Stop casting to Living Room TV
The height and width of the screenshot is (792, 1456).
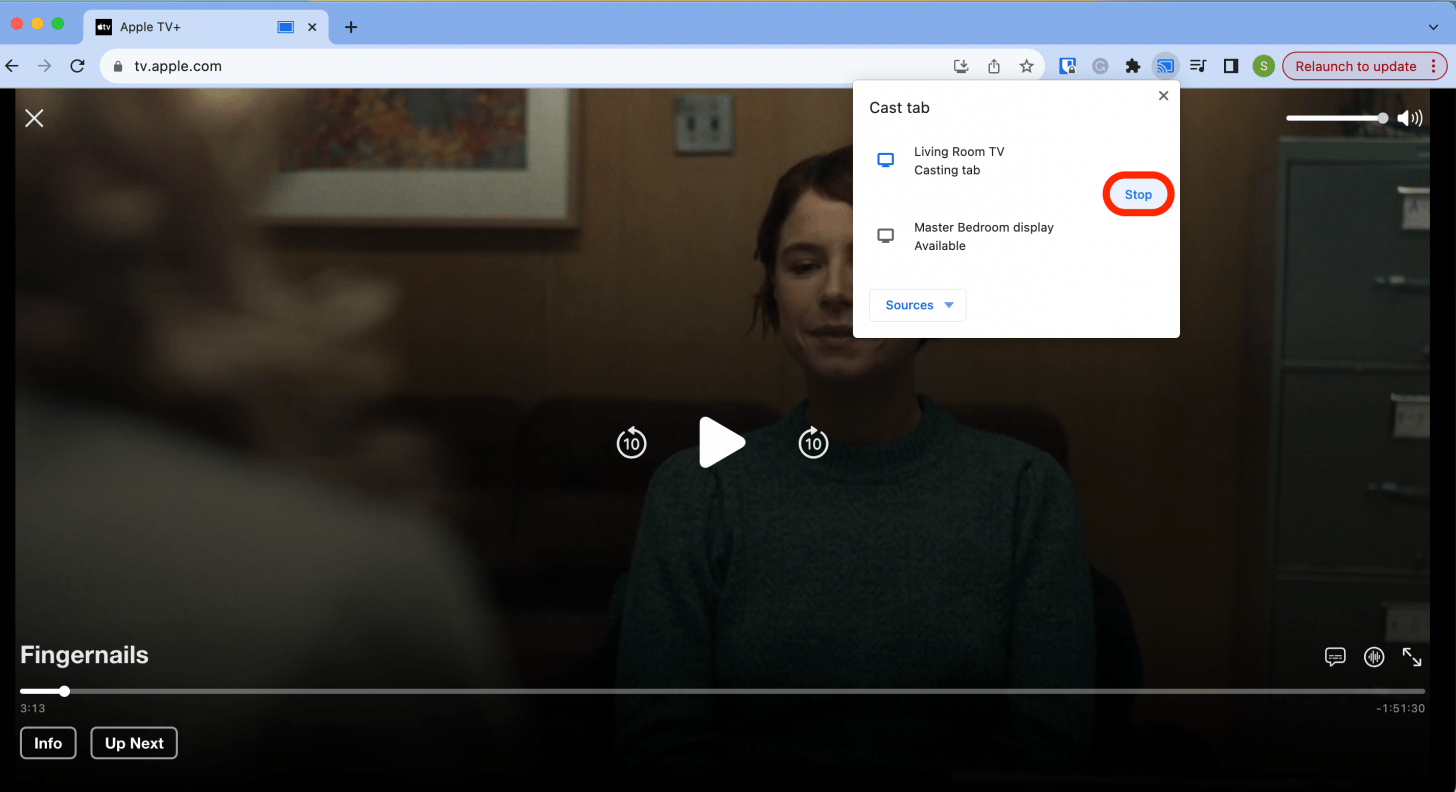click(1138, 195)
